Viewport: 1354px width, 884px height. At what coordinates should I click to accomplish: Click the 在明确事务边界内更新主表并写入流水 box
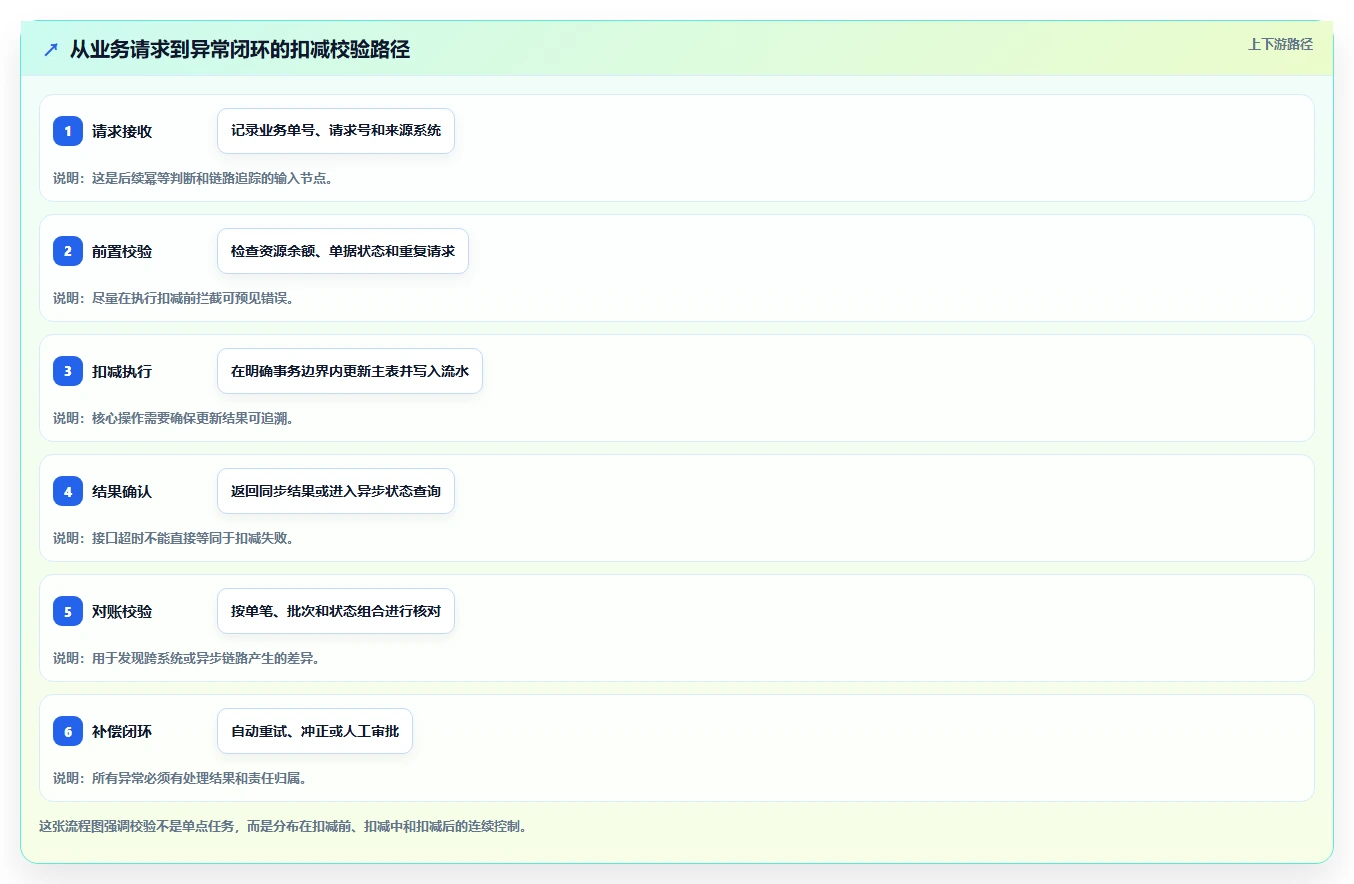pyautogui.click(x=350, y=371)
